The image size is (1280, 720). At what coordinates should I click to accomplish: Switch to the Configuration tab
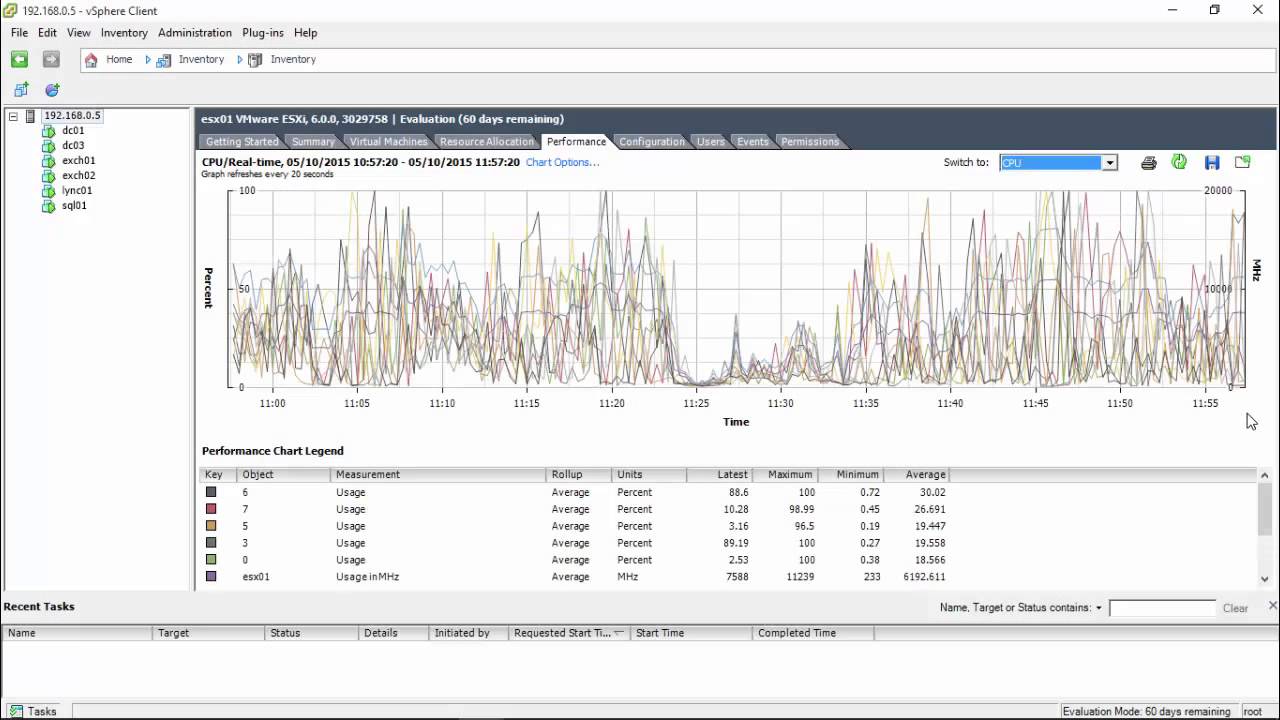pos(651,142)
